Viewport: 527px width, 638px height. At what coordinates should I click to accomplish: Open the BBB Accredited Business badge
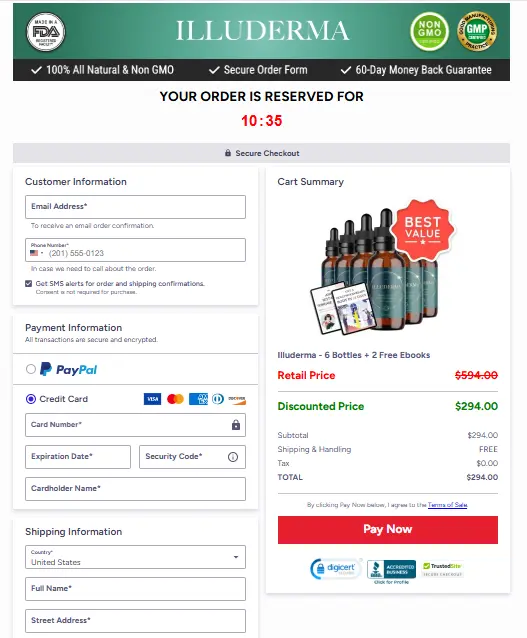point(391,569)
